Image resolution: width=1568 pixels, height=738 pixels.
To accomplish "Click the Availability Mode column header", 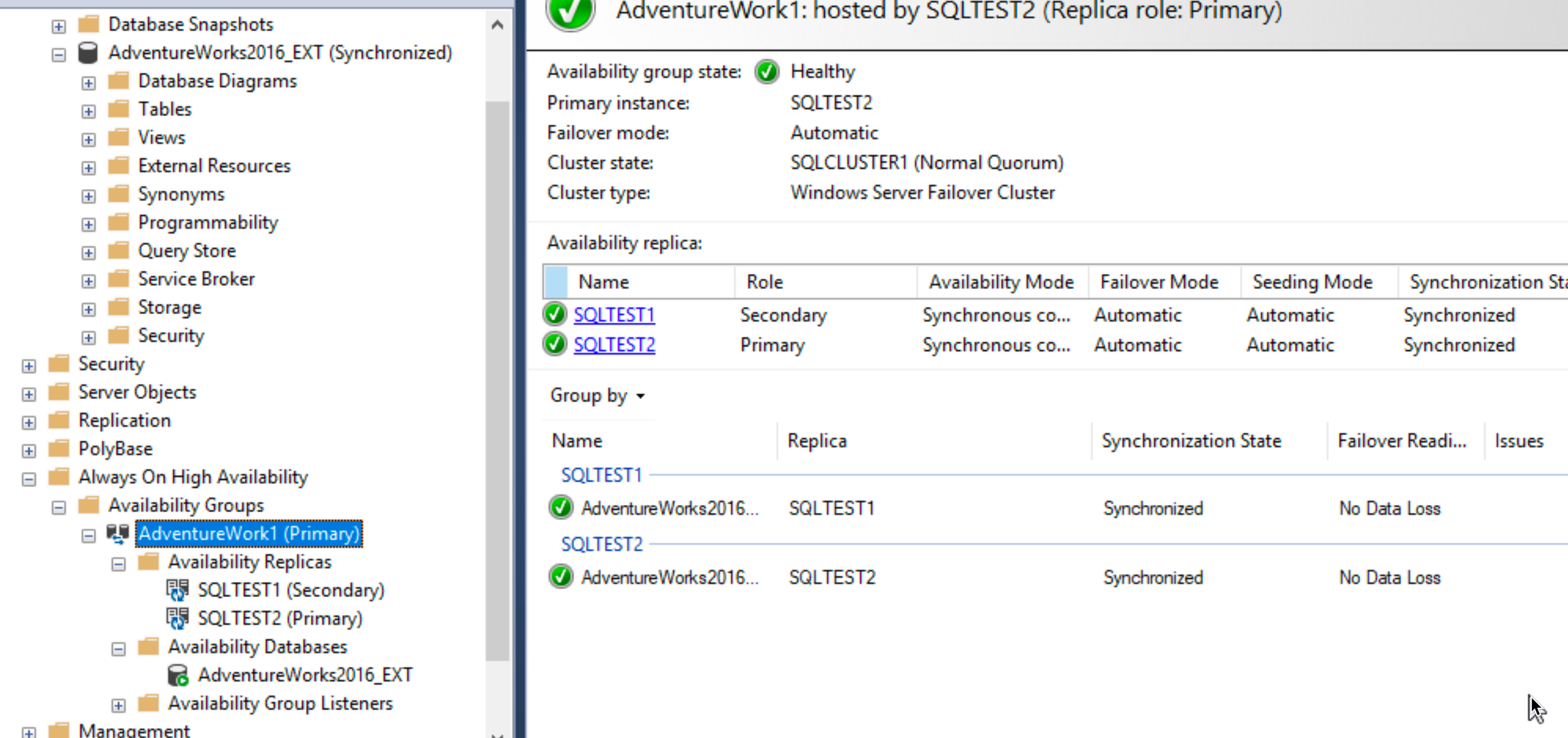I will pyautogui.click(x=1003, y=282).
